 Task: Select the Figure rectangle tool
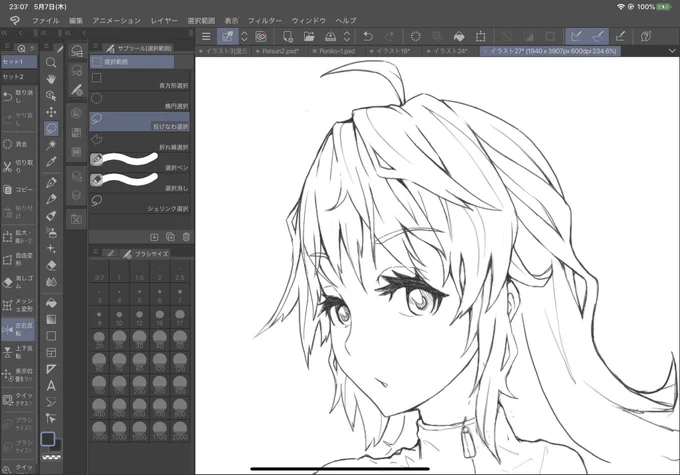[x=51, y=336]
